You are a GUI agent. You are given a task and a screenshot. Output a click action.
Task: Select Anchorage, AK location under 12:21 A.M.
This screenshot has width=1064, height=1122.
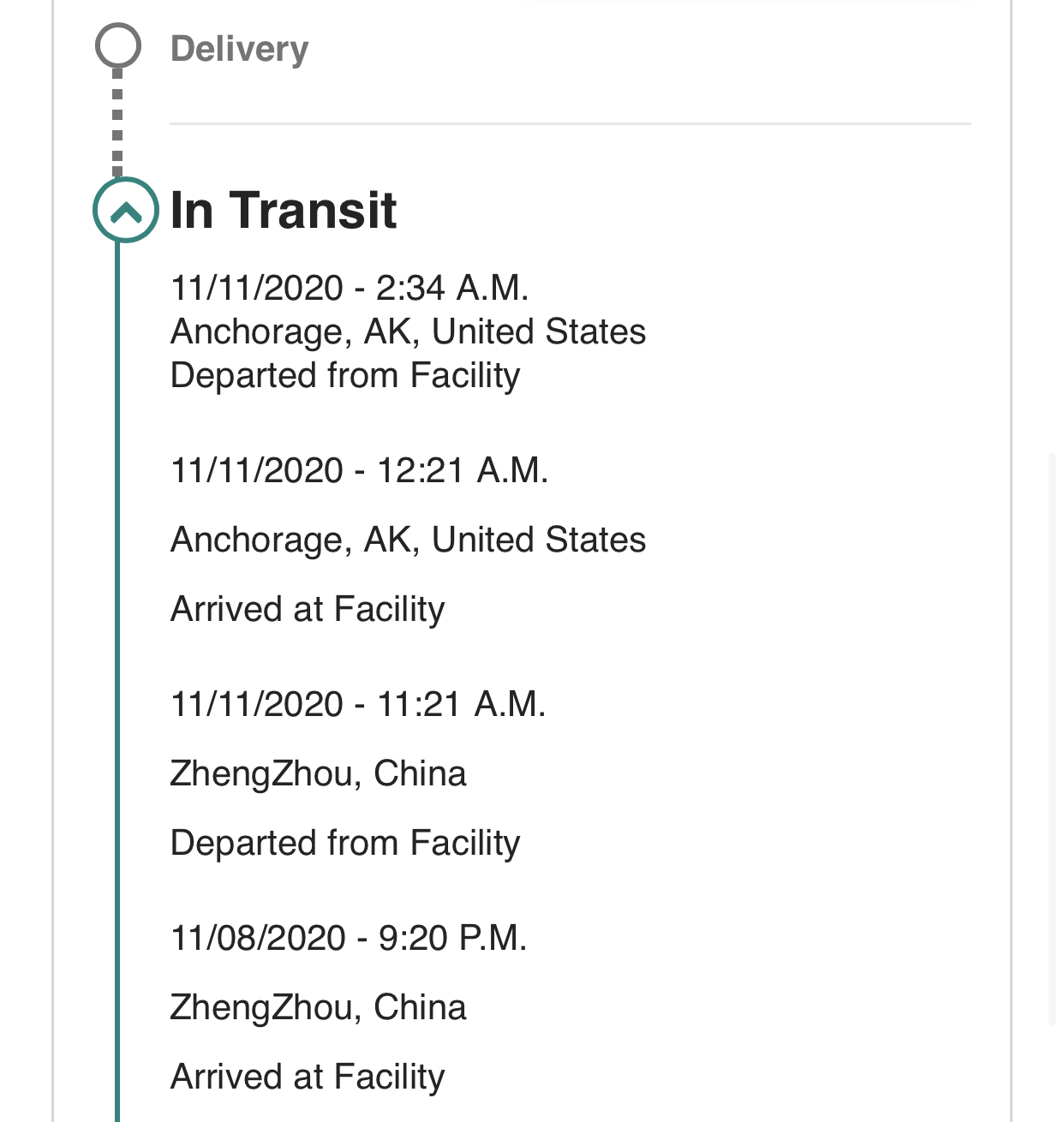tap(408, 540)
